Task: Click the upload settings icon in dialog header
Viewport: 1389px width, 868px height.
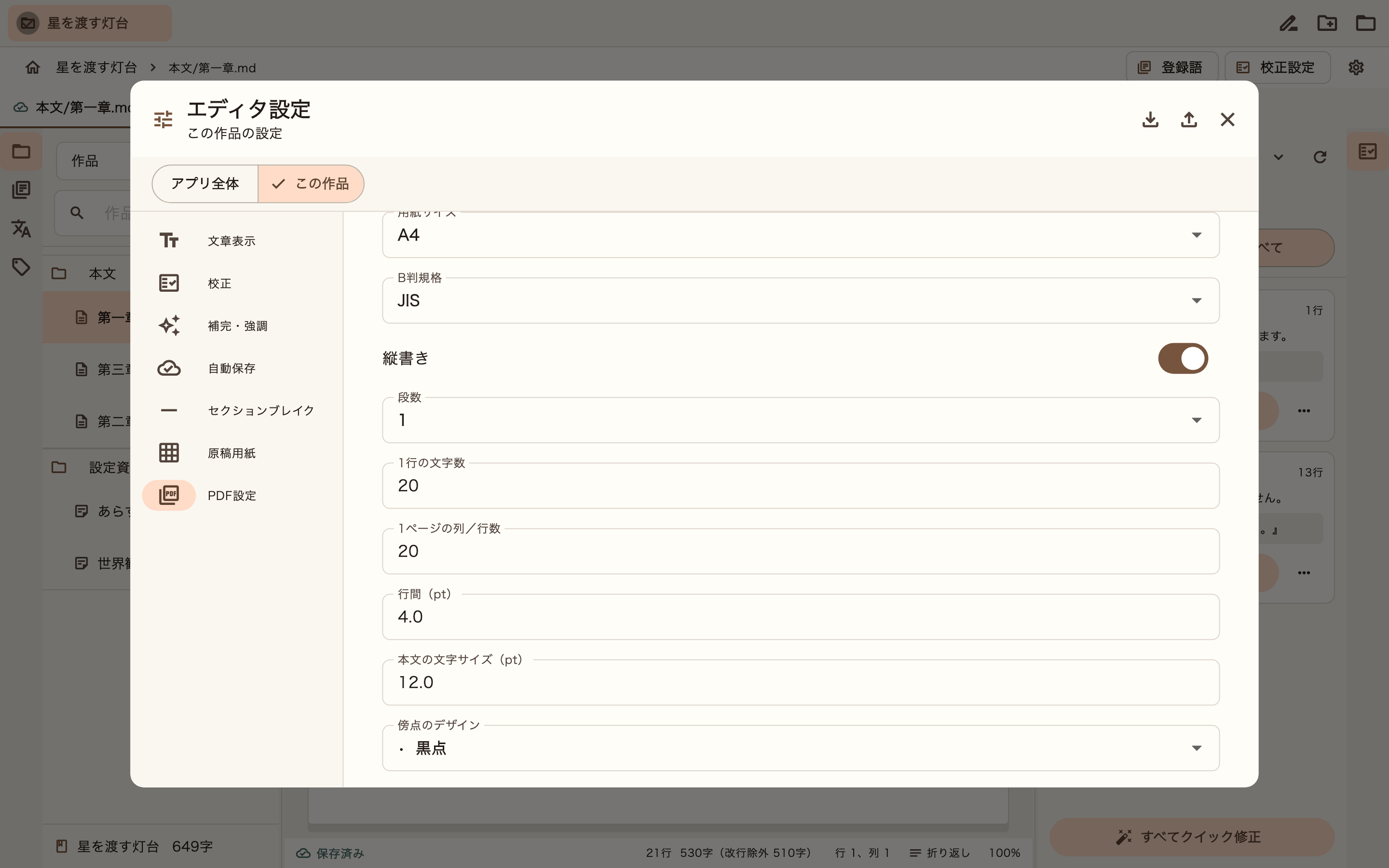Action: [1189, 120]
